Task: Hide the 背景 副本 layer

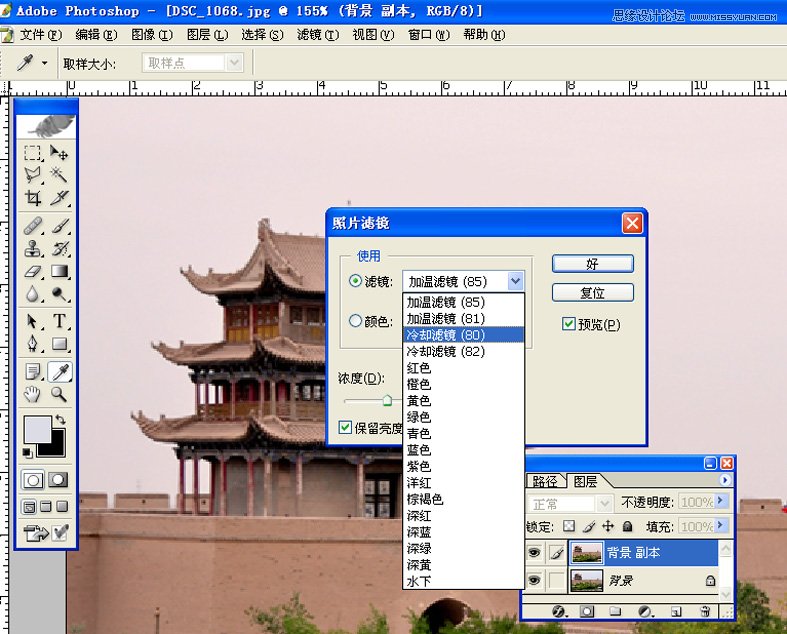Action: coord(534,553)
